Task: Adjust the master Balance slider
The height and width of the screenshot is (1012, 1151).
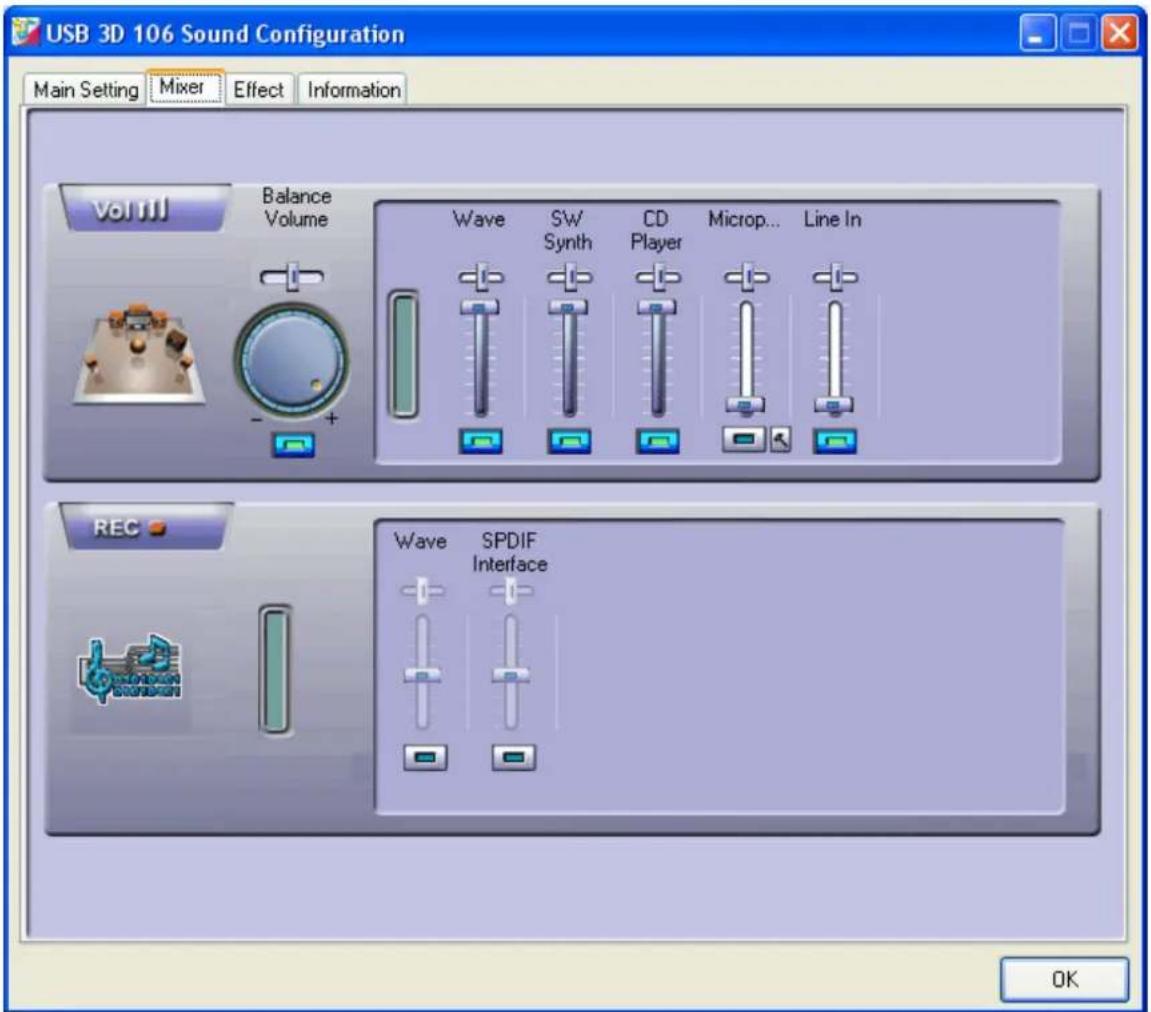Action: pos(291,277)
